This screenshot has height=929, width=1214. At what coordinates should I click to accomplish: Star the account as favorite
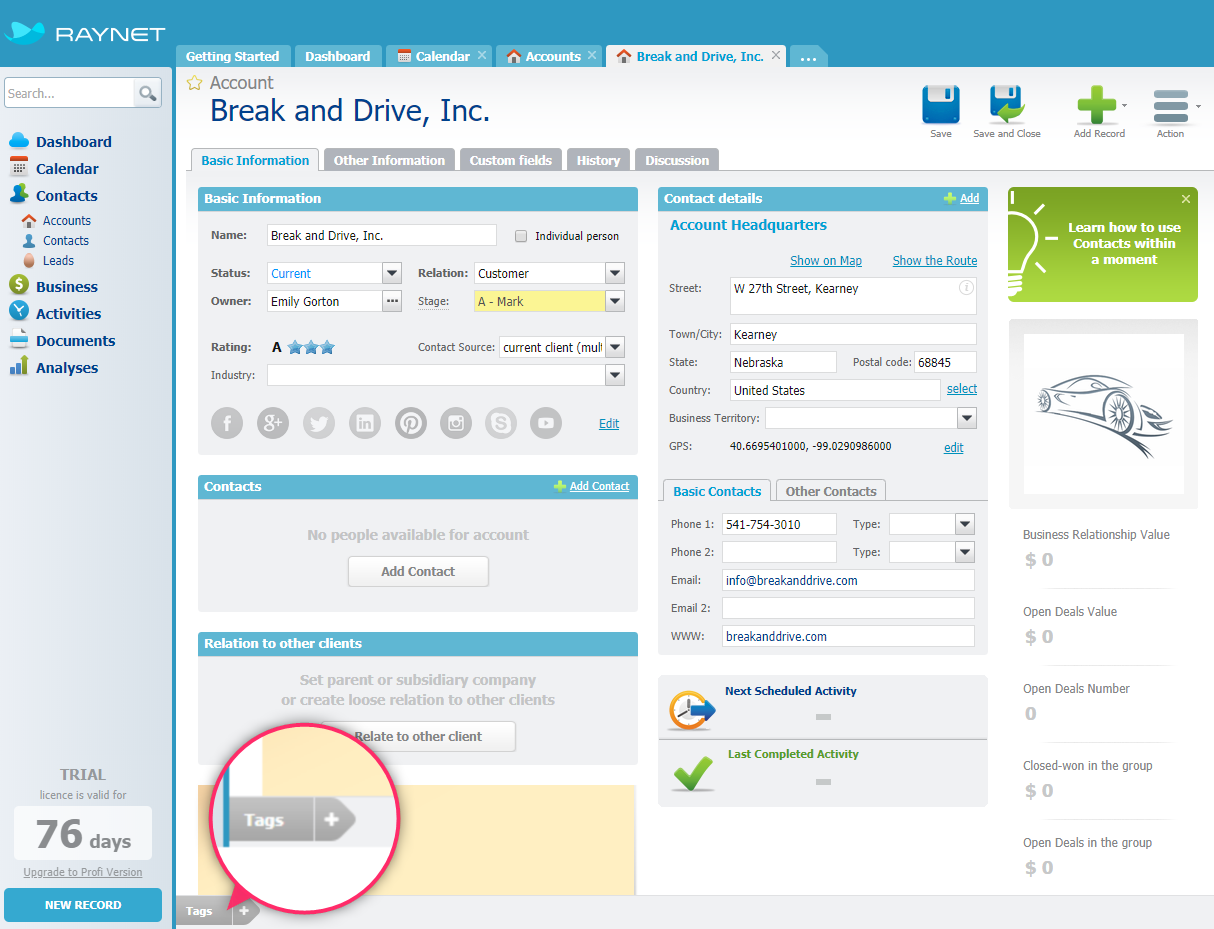pos(195,83)
